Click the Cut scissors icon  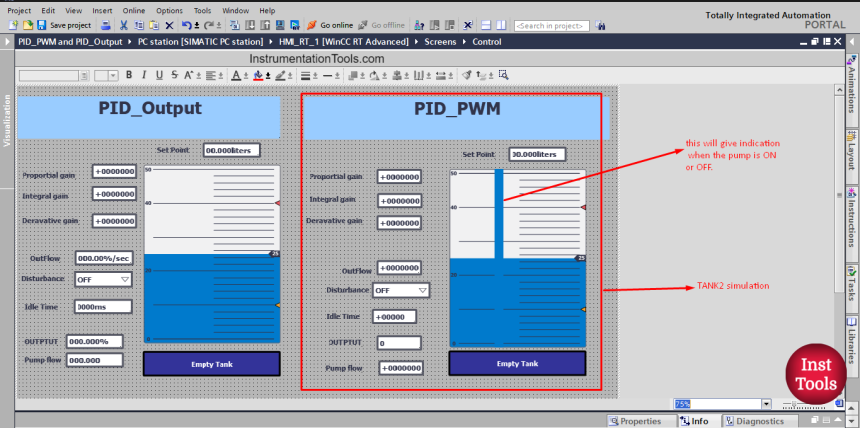[x=124, y=25]
